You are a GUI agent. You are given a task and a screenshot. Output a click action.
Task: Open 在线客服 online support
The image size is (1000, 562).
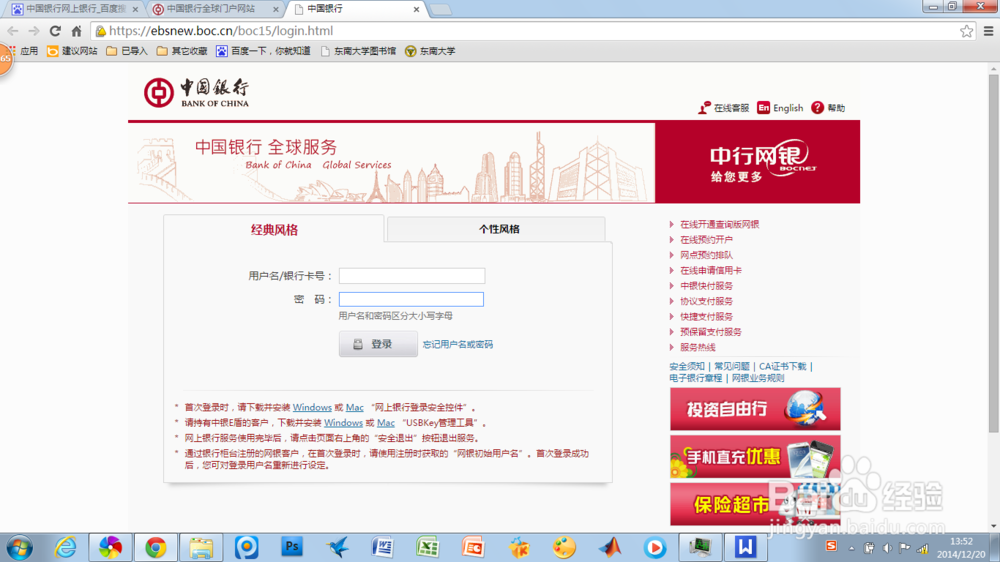[723, 108]
